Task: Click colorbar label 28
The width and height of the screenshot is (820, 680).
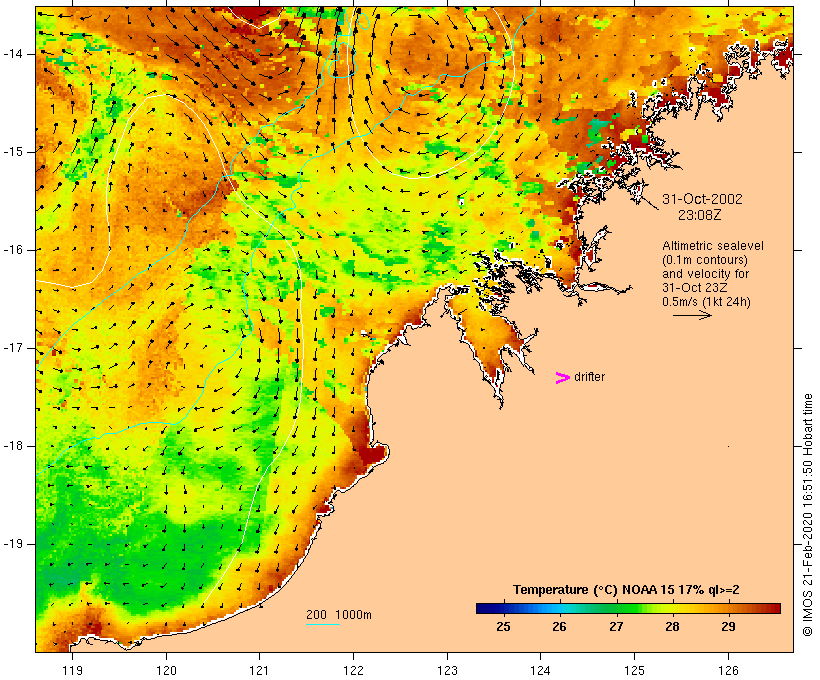Action: pos(673,627)
